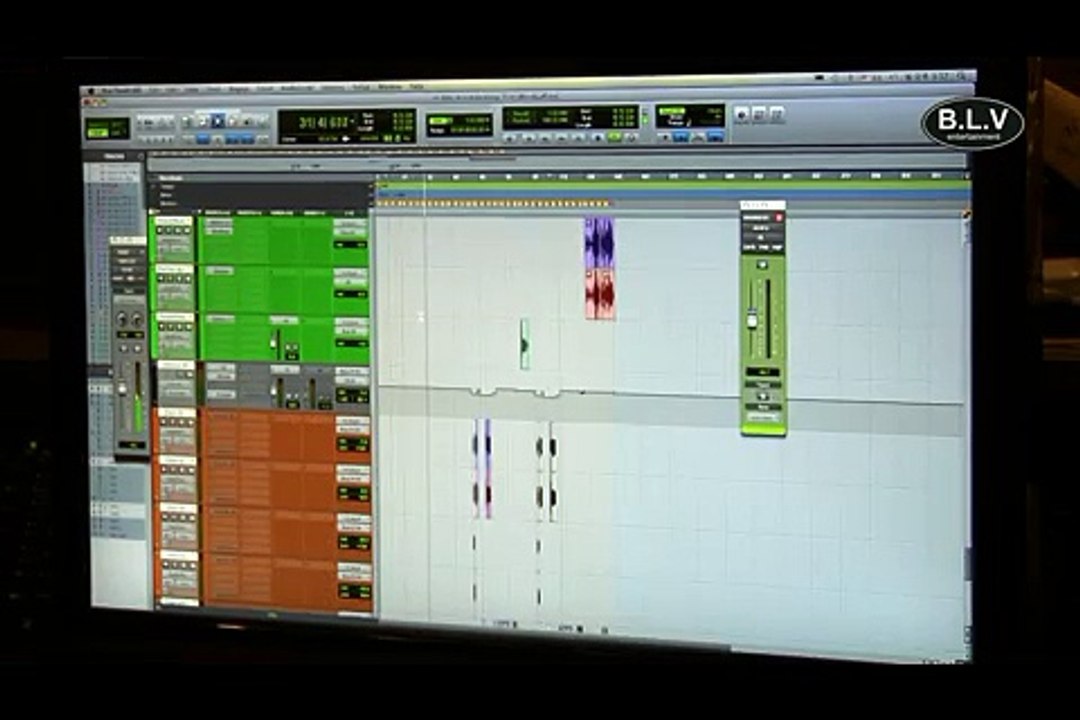The height and width of the screenshot is (720, 1080).
Task: Open the first green track's input path selector
Action: pyautogui.click(x=350, y=223)
